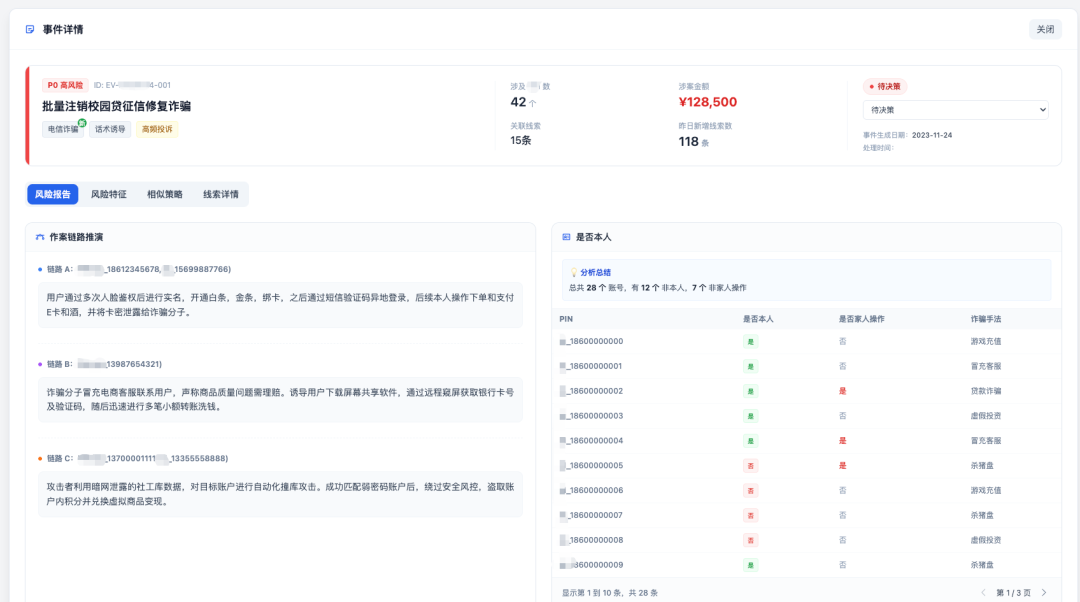The image size is (1080, 602).
Task: Click the 分析总结 lightbulb icon
Action: (573, 273)
